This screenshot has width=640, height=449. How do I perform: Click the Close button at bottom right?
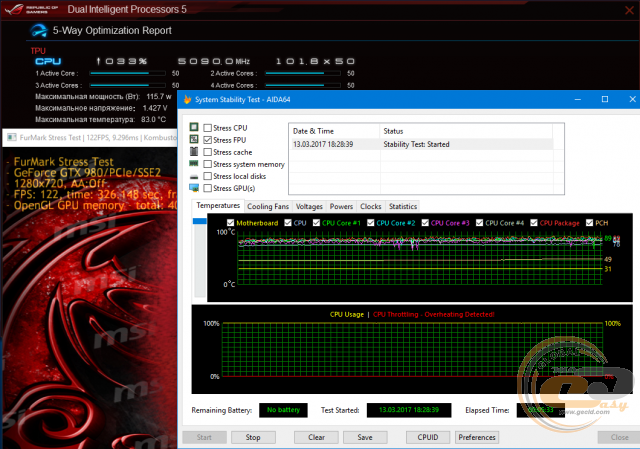point(619,437)
